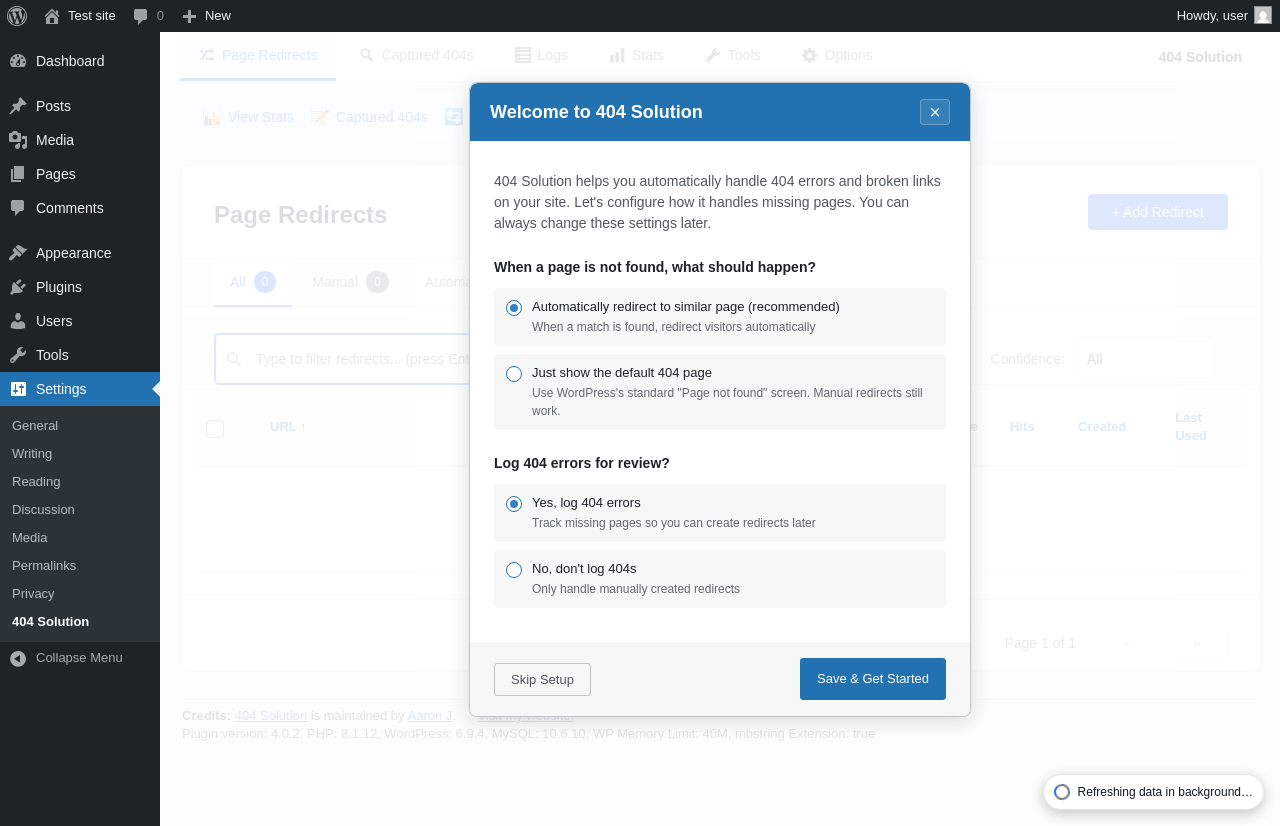
Task: Select the All redirects filter tab
Action: (253, 283)
